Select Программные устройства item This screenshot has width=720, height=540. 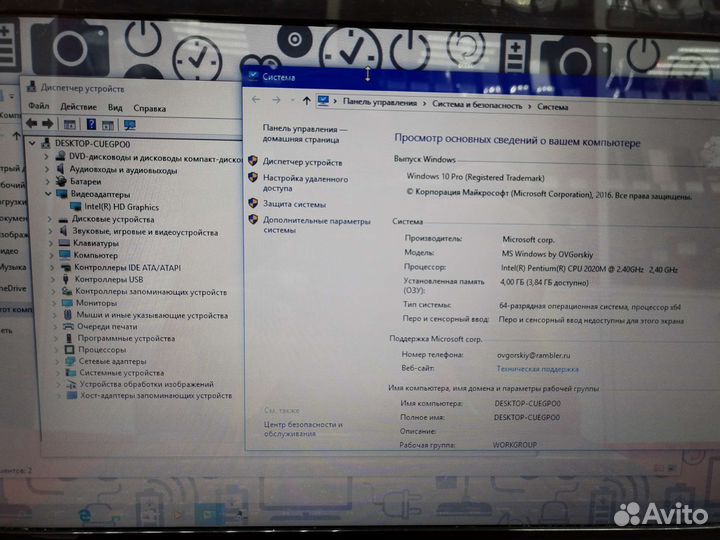point(126,338)
